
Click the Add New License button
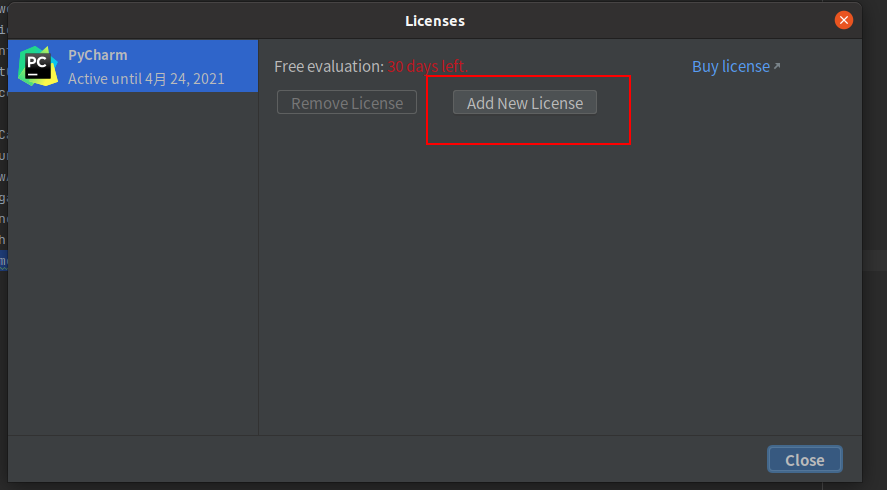tap(524, 102)
